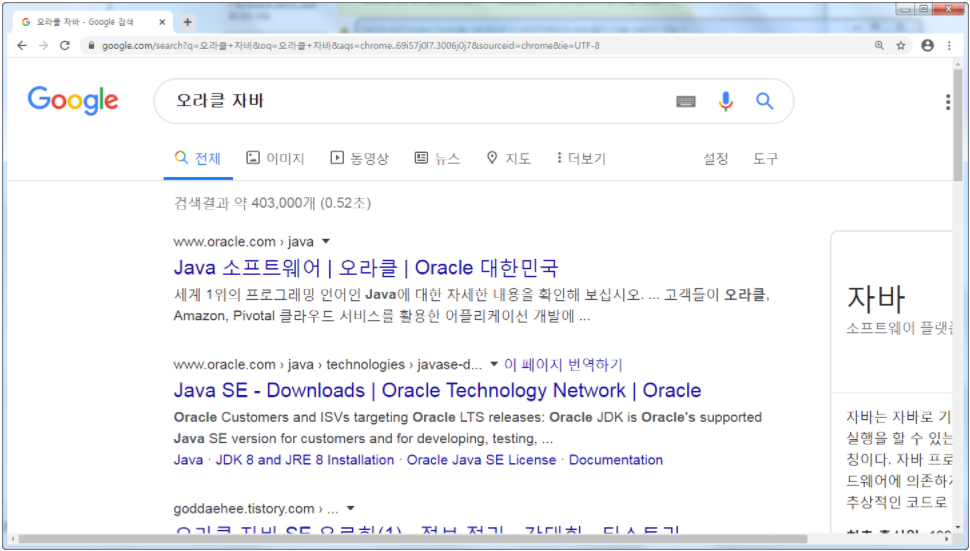Image resolution: width=970 pixels, height=551 pixels.
Task: Click the address bar URL
Action: coord(350,45)
